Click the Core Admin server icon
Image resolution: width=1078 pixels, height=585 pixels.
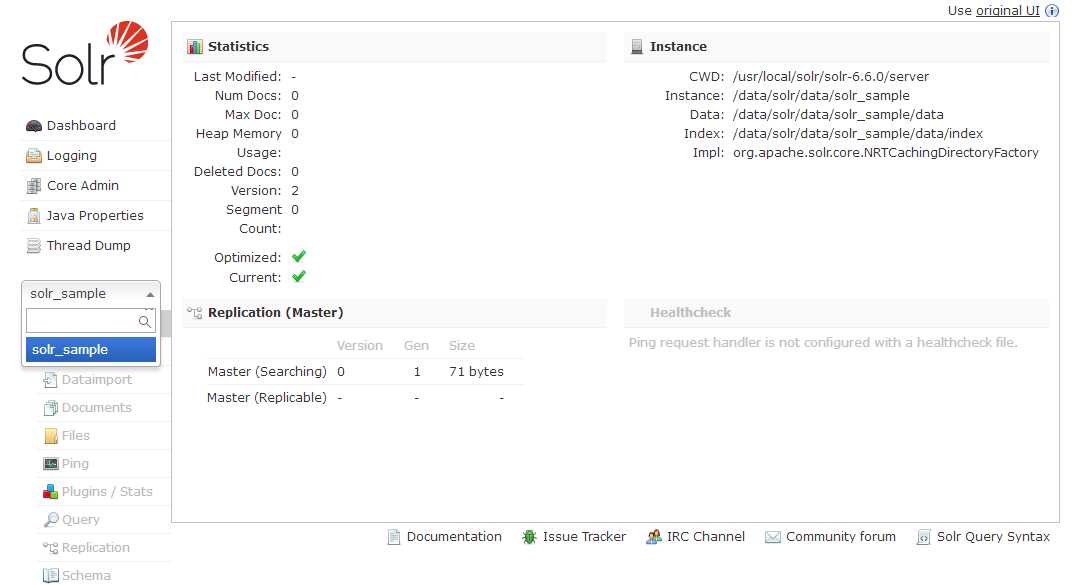[34, 186]
